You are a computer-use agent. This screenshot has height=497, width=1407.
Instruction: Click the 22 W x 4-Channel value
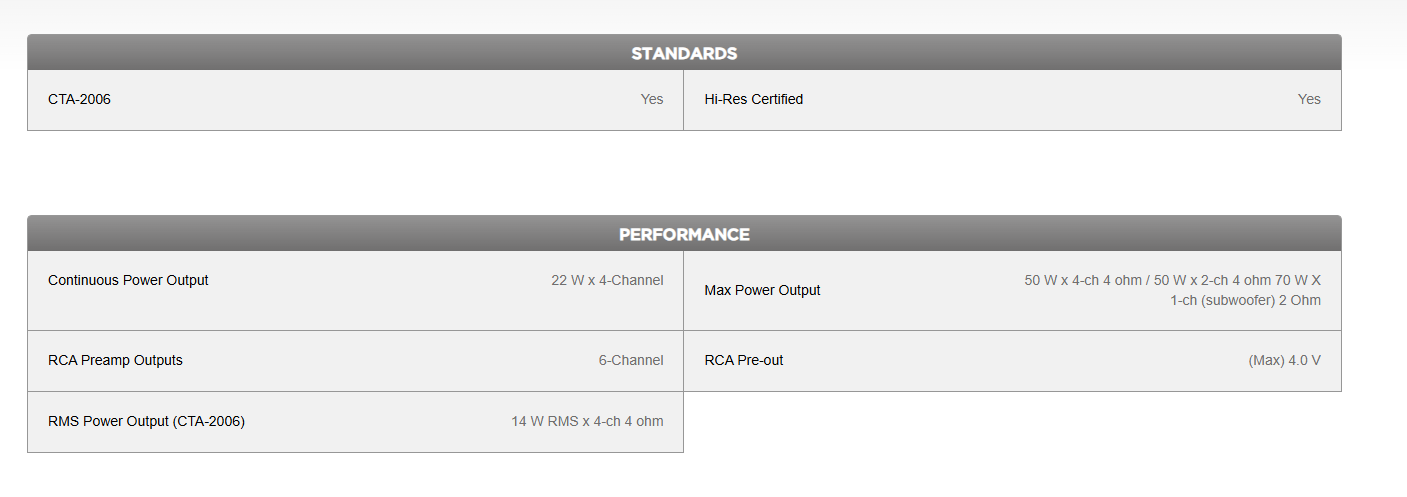point(607,280)
